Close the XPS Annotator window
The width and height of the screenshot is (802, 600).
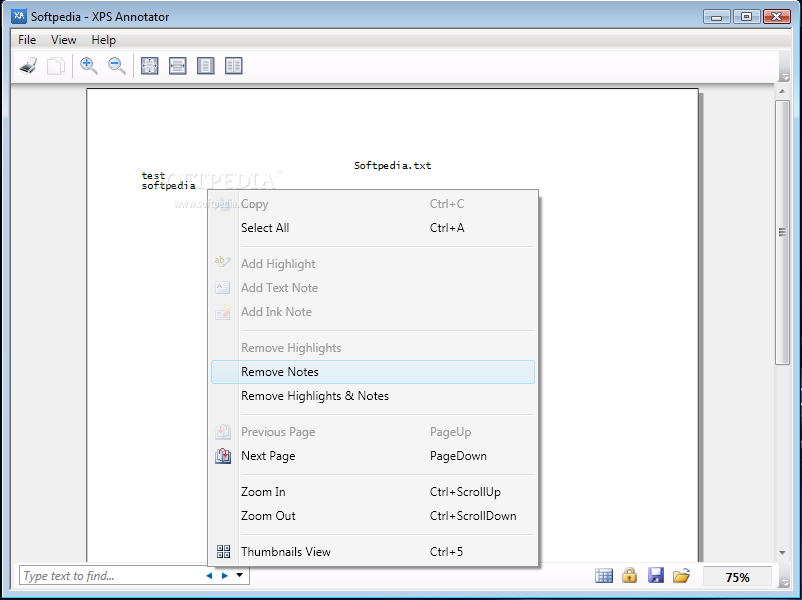tap(776, 17)
